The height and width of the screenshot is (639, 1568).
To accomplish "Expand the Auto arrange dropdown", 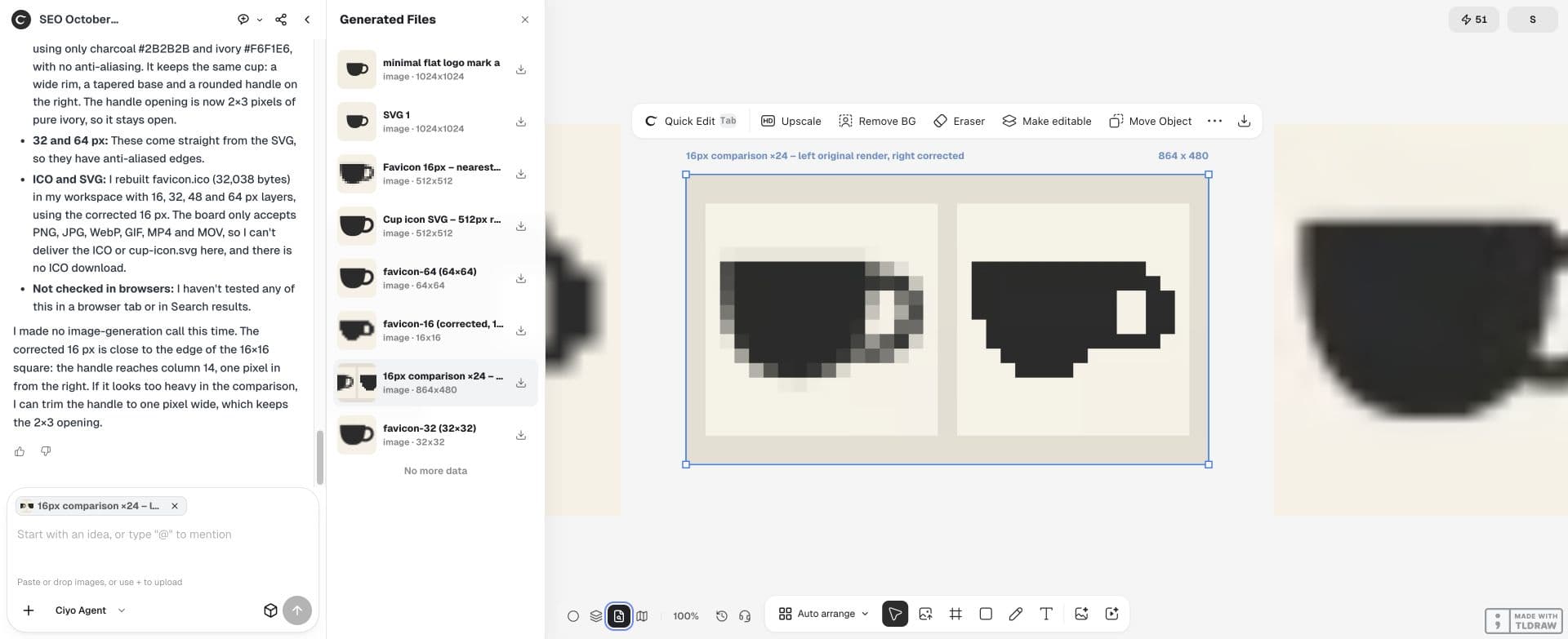I will click(823, 614).
